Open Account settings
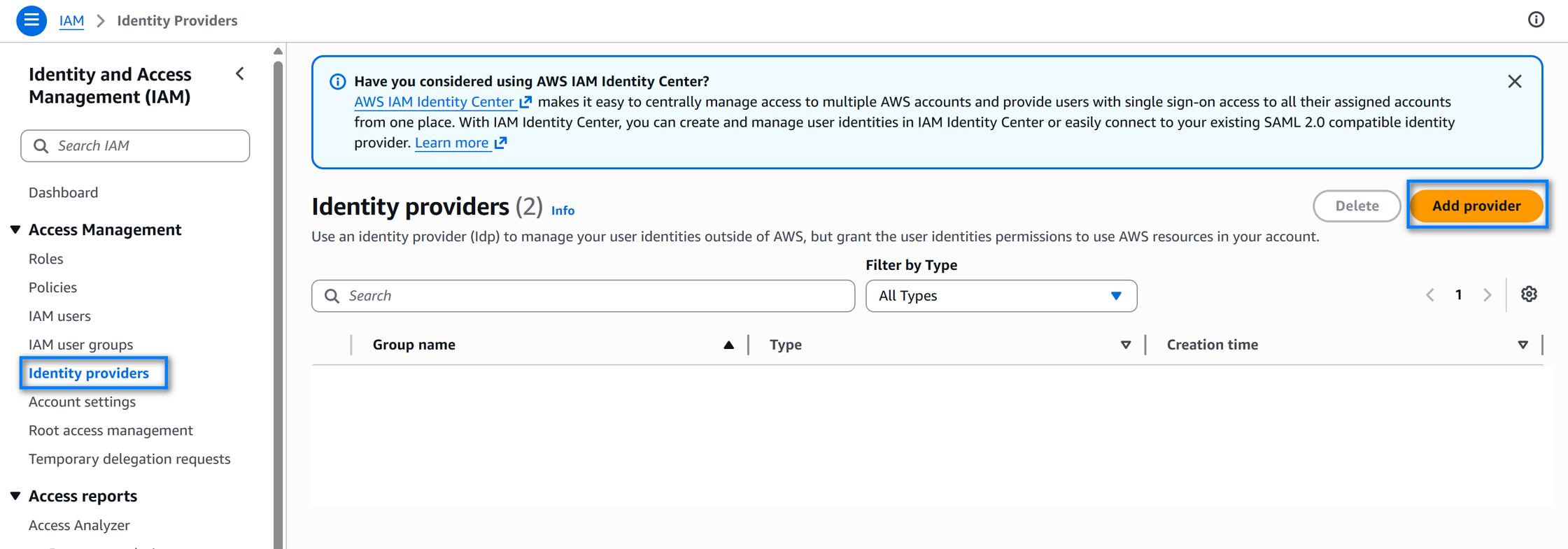This screenshot has height=549, width=1568. coord(82,402)
